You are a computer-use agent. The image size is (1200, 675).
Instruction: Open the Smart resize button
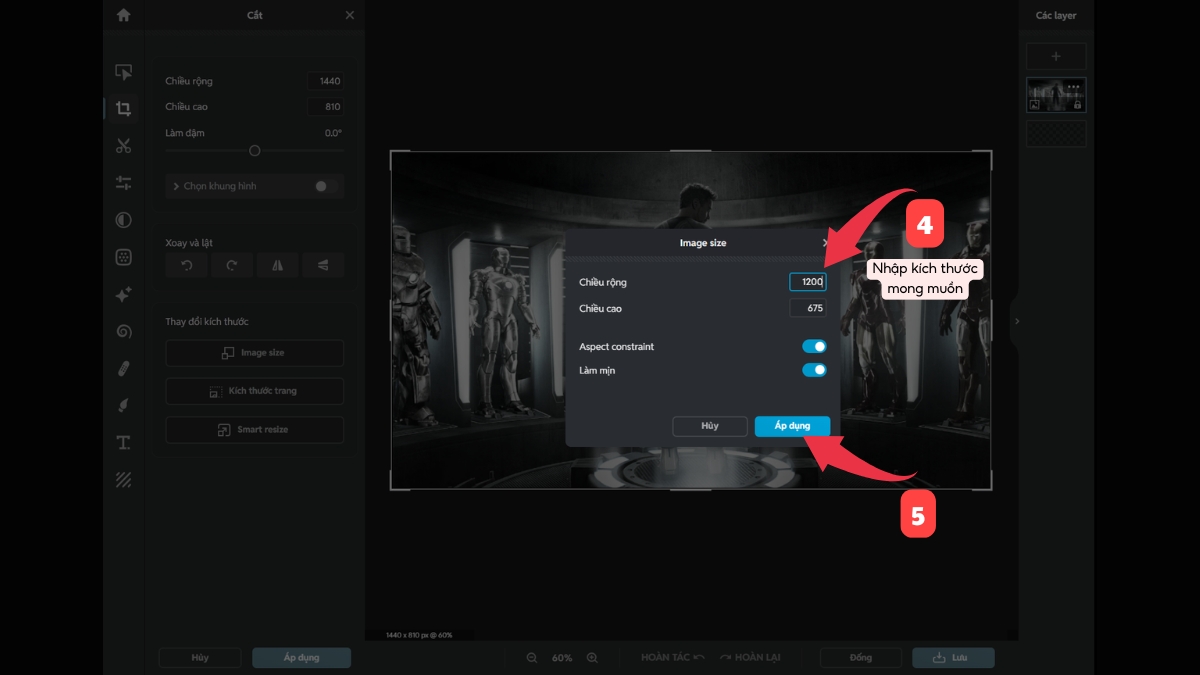pyautogui.click(x=254, y=430)
